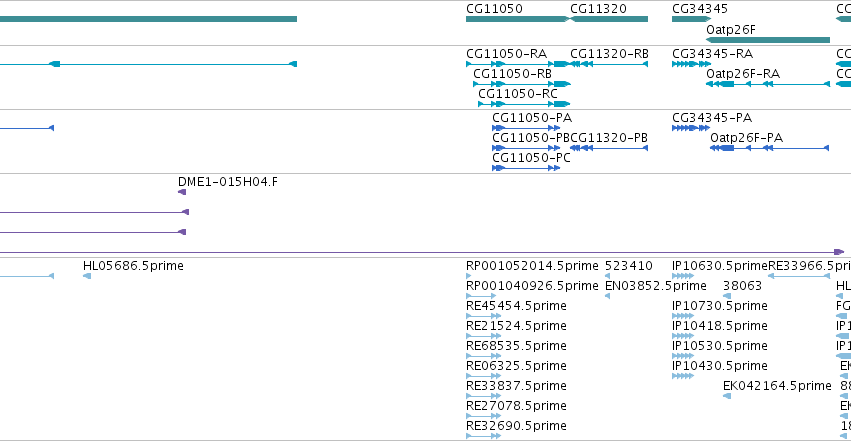Viewport: 851px width, 441px height.
Task: Select the EN03852.5prime EST arrowhead
Action: click(x=607, y=296)
